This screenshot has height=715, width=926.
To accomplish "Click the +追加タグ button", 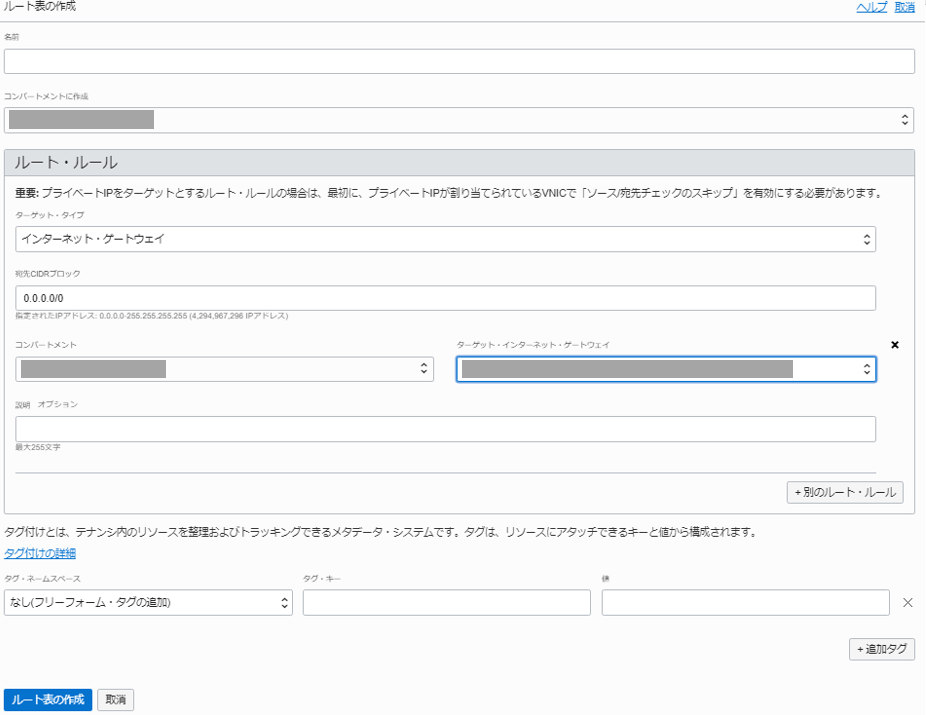I will point(882,649).
